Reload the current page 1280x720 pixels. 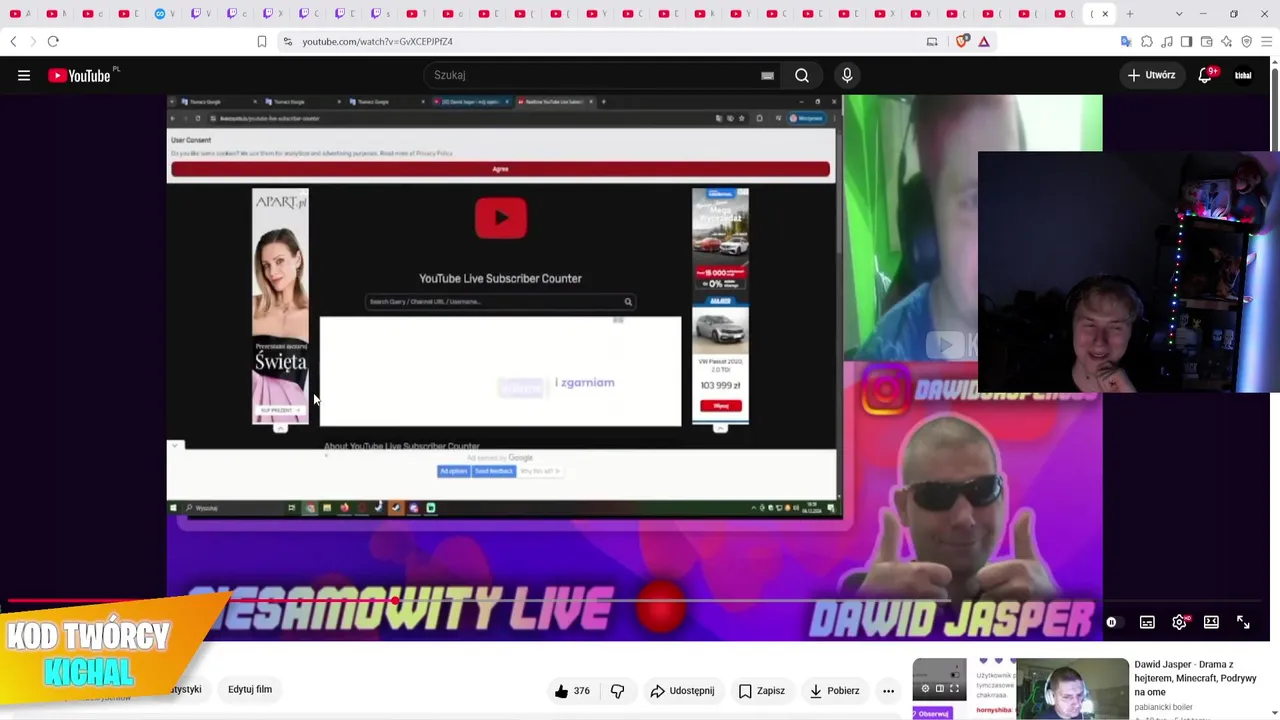[53, 41]
